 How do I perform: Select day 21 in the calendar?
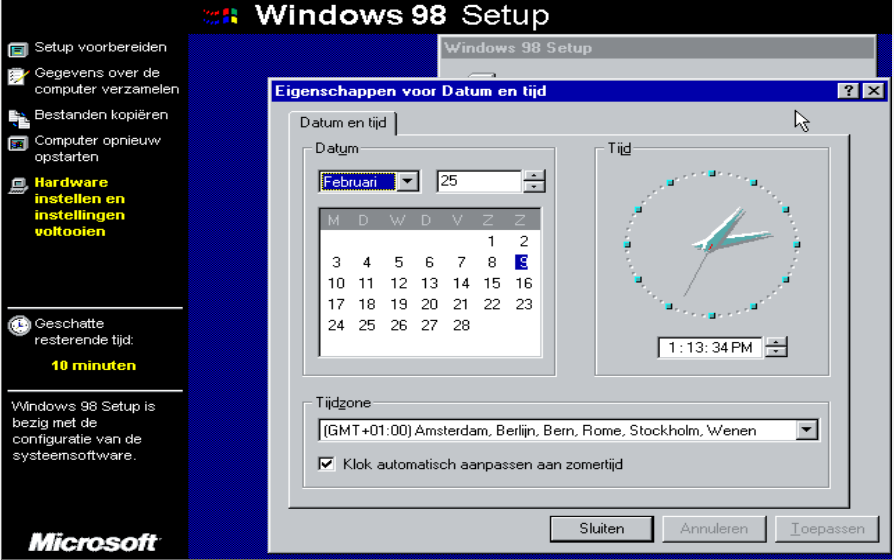click(x=461, y=305)
